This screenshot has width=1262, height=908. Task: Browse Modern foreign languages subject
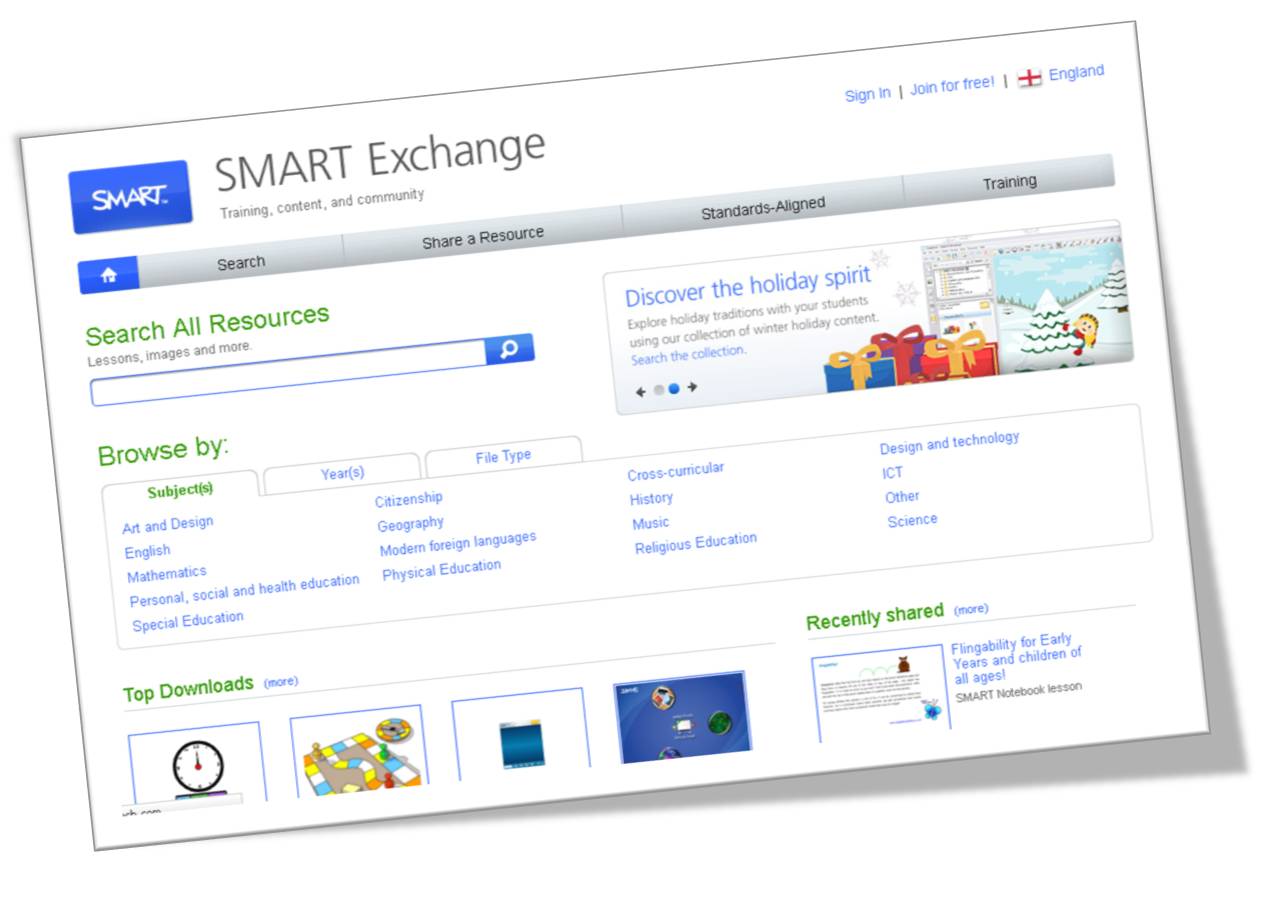[x=458, y=545]
